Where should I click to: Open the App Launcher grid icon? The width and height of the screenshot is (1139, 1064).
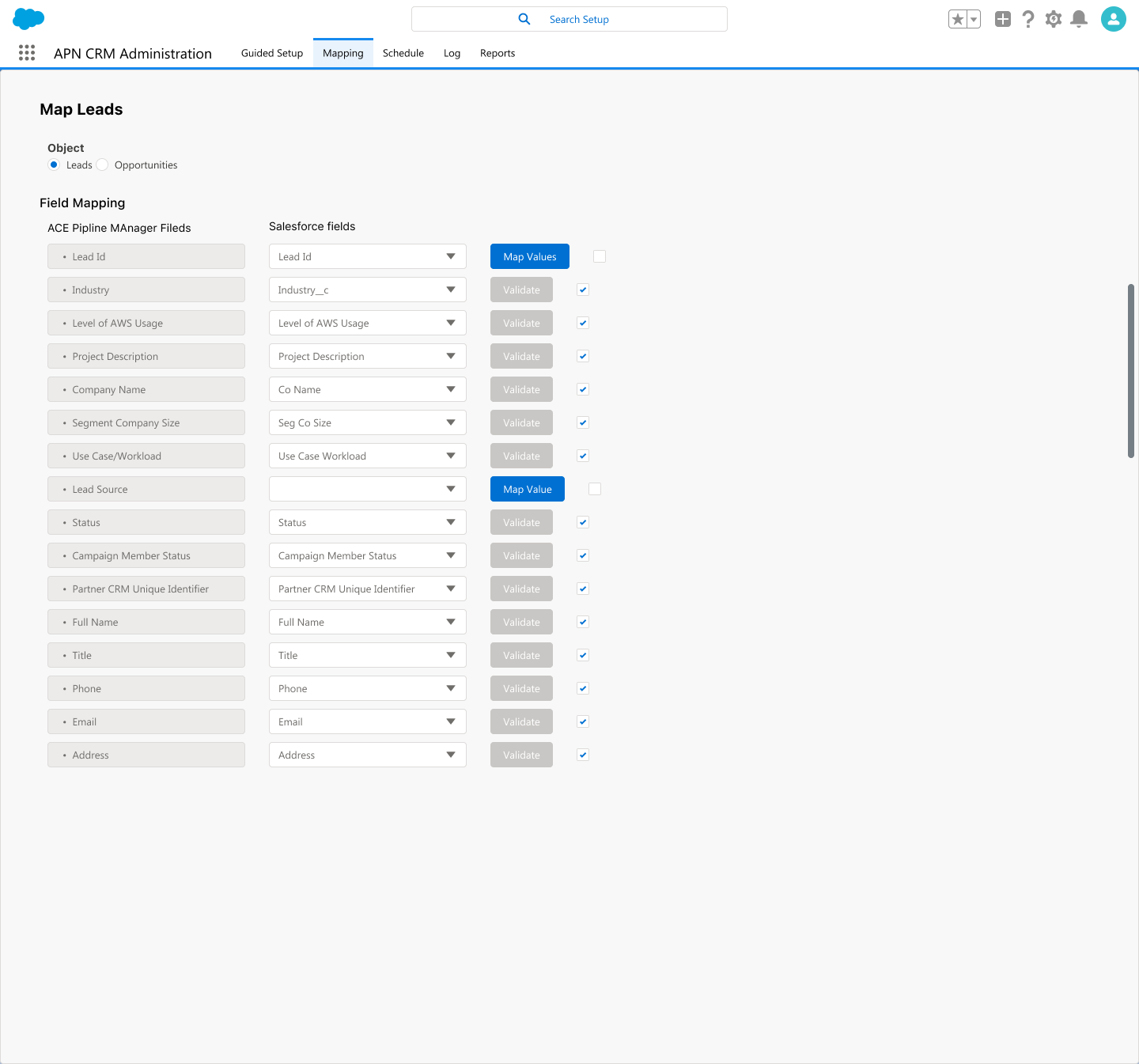coord(27,53)
